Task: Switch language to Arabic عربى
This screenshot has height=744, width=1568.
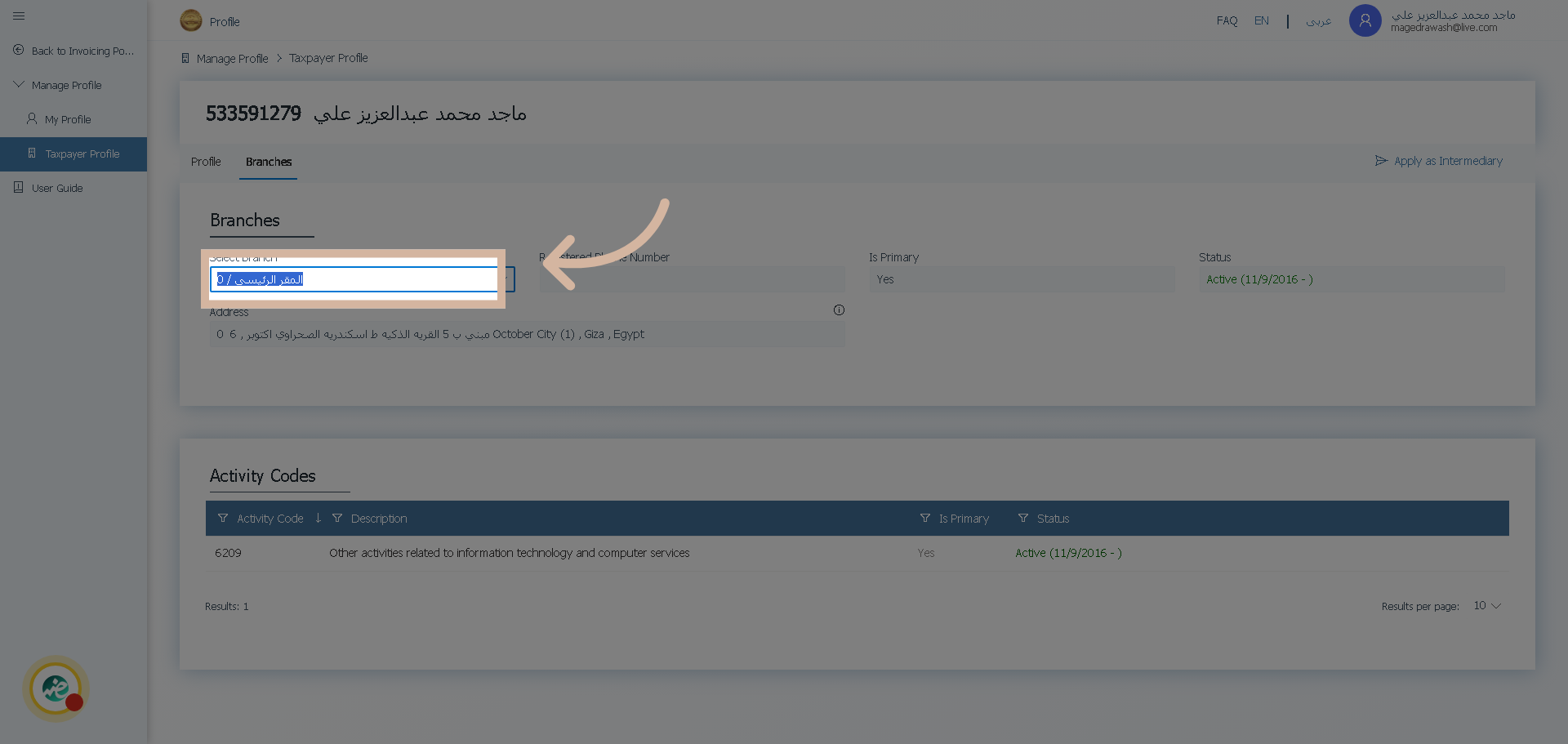Action: 1318,20
